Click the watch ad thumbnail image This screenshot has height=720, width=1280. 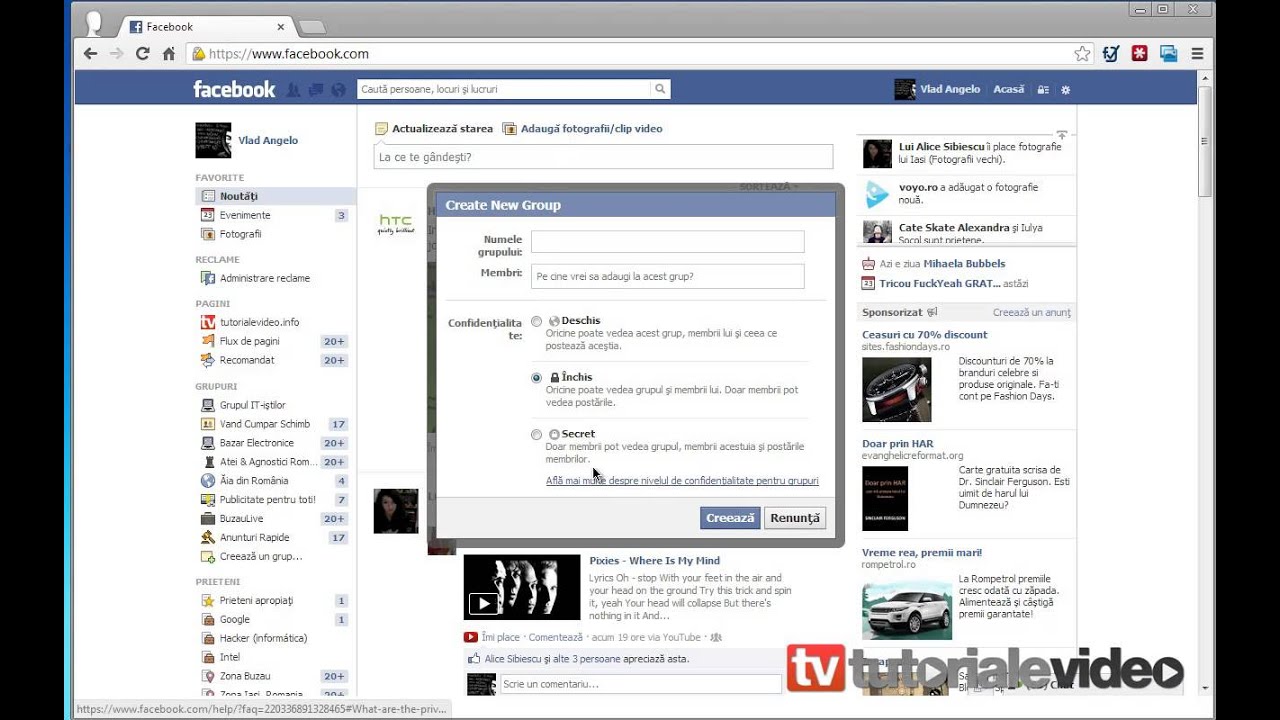click(897, 389)
